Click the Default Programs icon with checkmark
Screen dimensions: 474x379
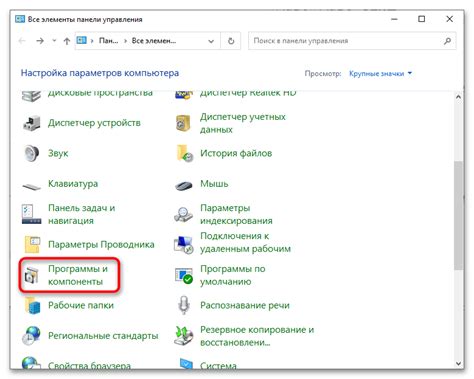[184, 275]
